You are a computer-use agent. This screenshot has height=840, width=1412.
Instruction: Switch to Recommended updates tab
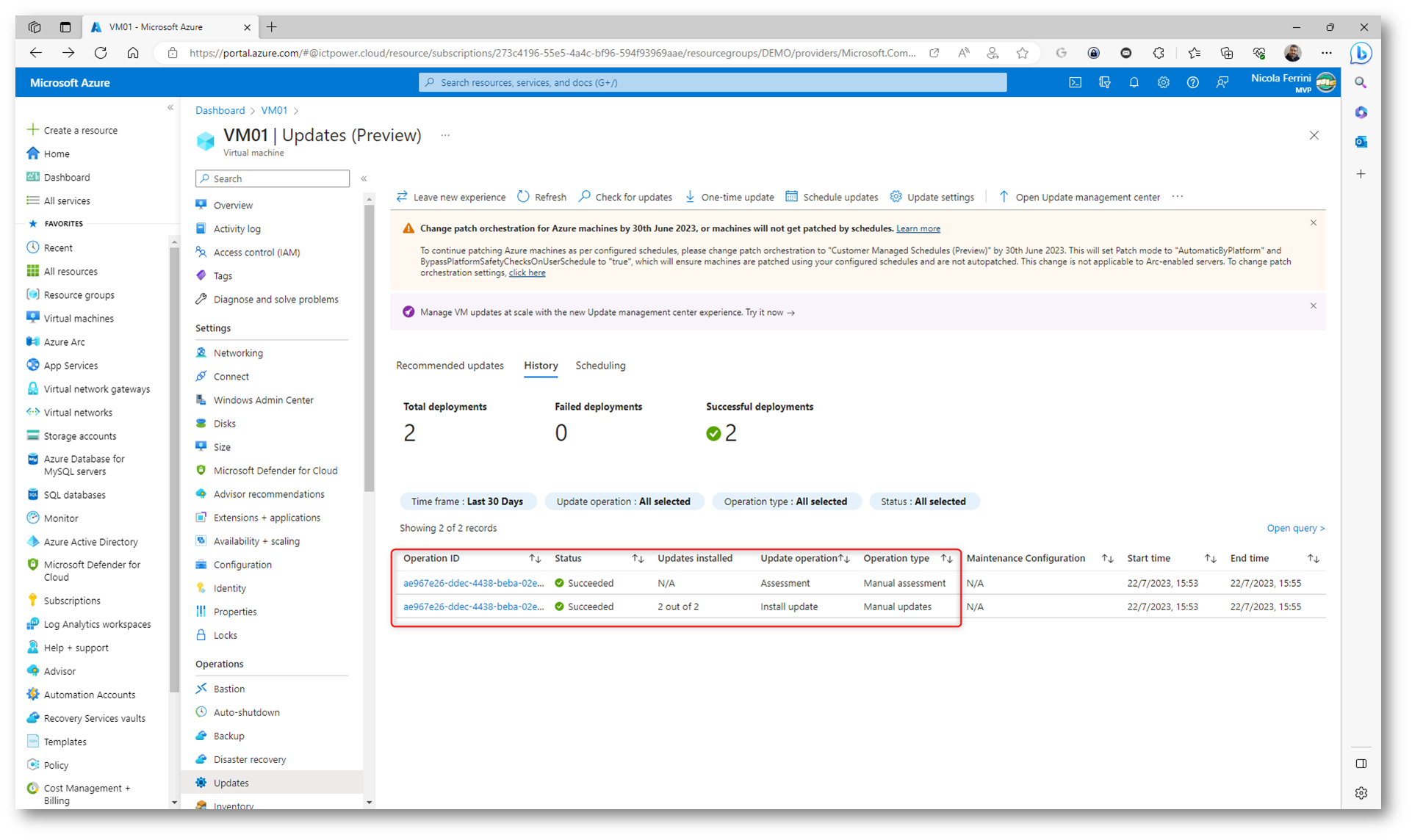(x=450, y=366)
